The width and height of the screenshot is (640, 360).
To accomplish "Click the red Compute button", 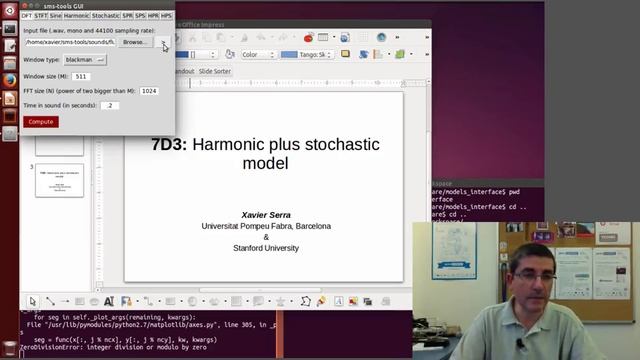I will tap(41, 122).
